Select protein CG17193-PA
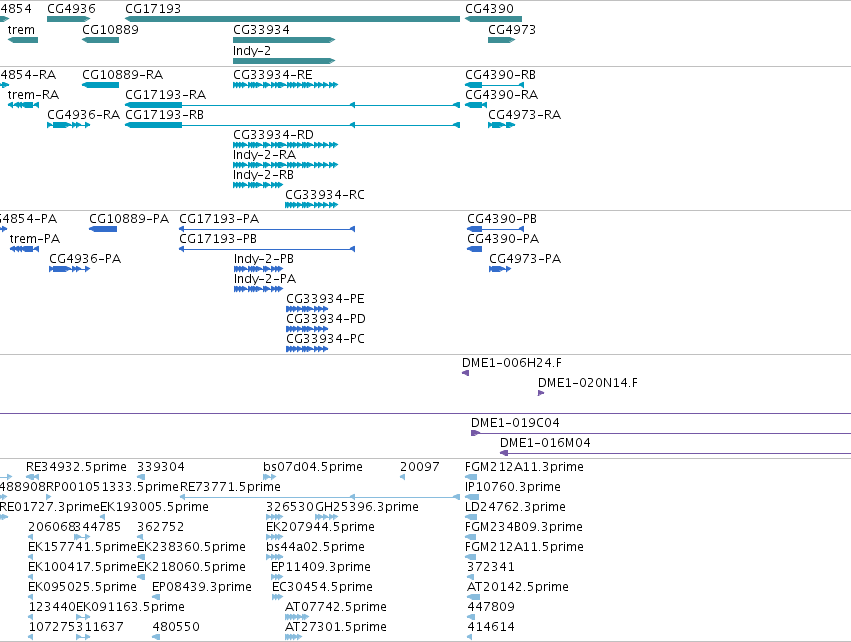 click(267, 229)
